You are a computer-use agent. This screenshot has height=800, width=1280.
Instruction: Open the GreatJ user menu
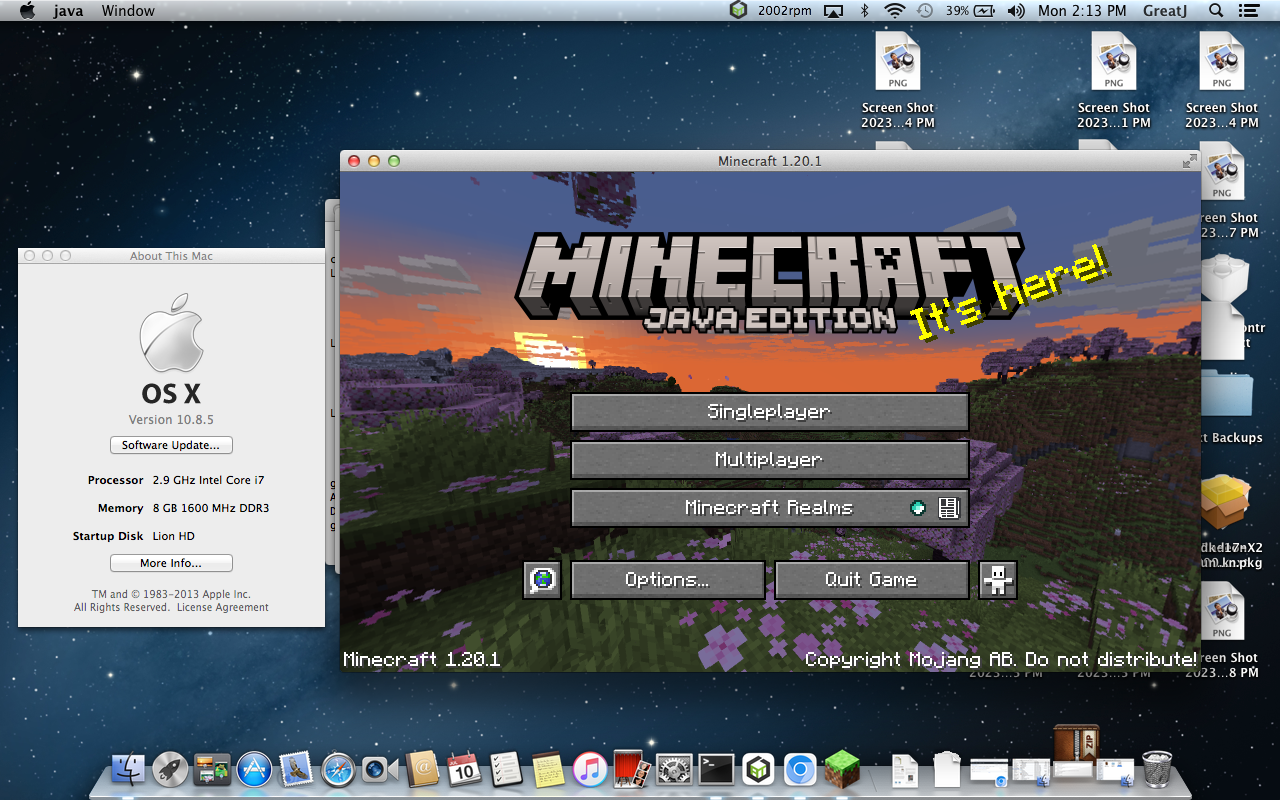pyautogui.click(x=1164, y=11)
